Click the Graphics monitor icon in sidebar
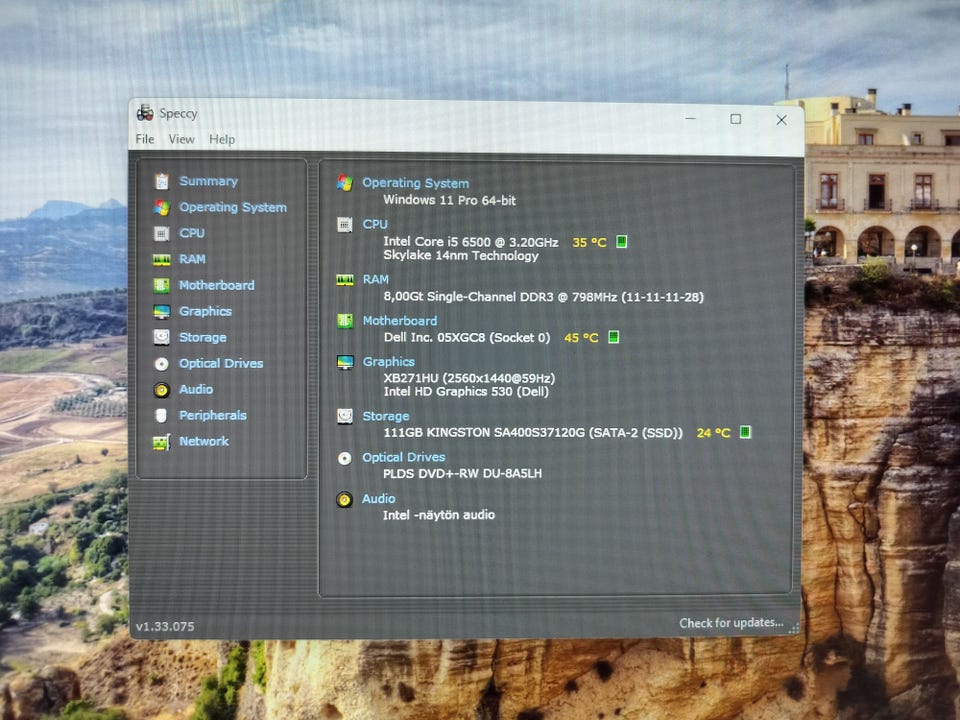This screenshot has height=720, width=960. [162, 312]
